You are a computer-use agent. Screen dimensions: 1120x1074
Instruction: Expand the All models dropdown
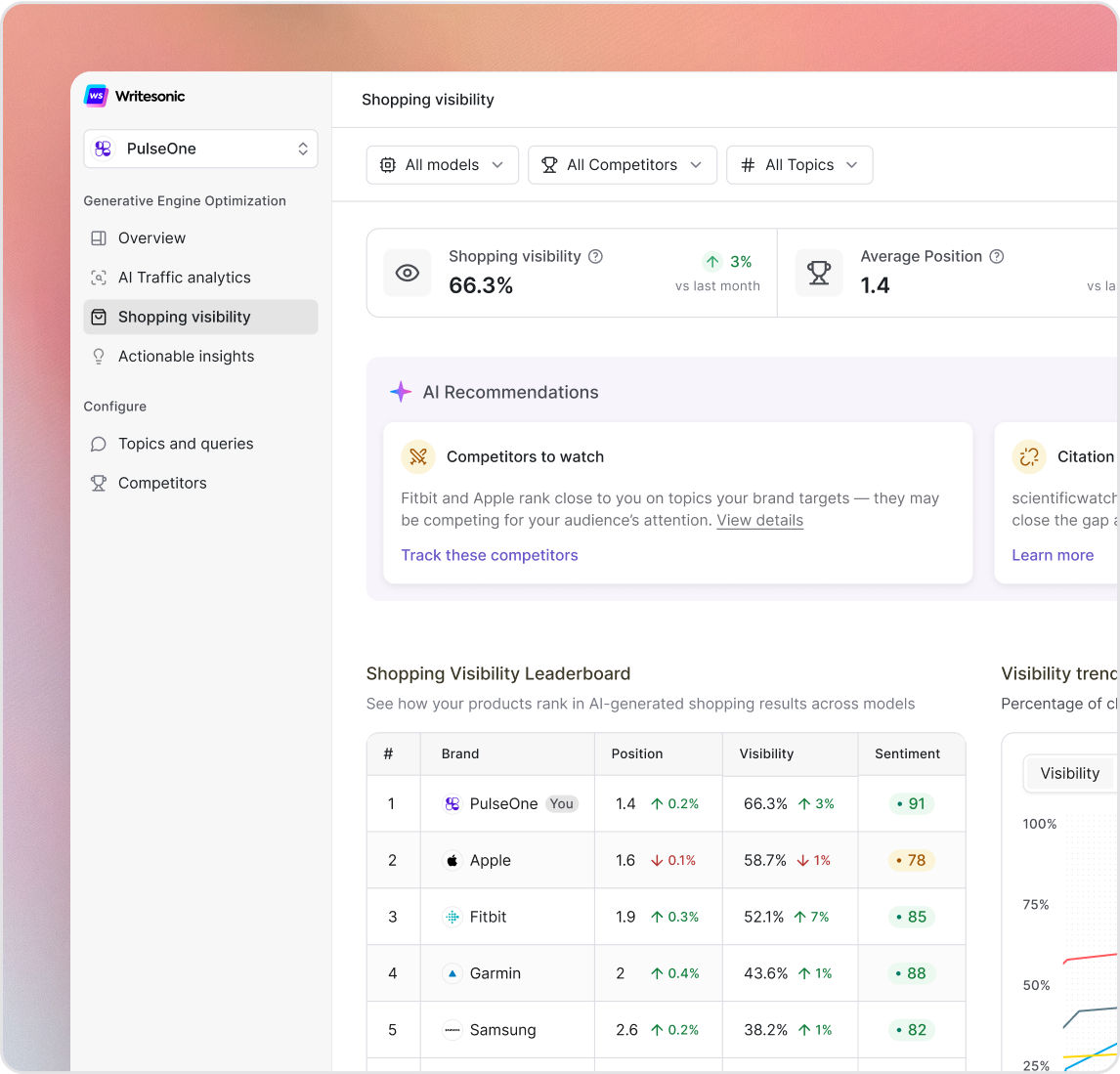442,165
